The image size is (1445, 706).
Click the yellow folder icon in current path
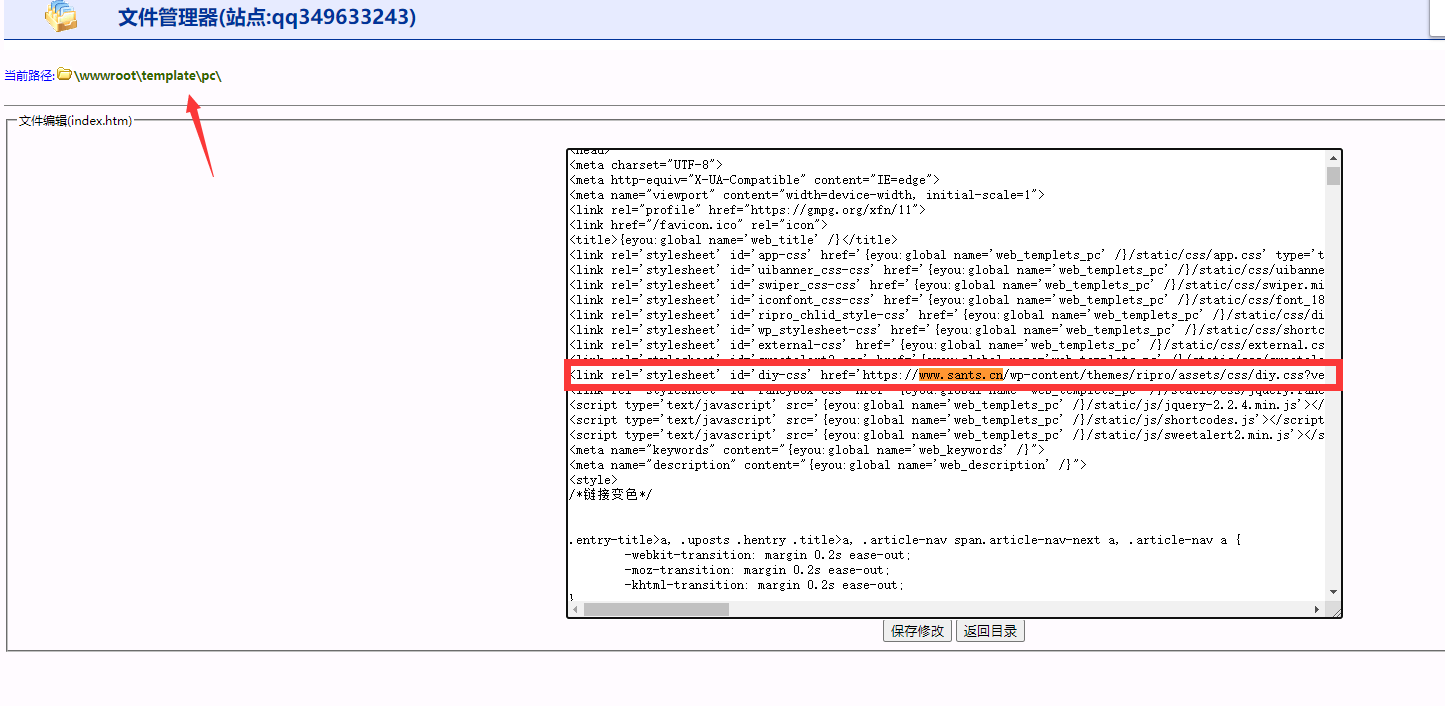(x=65, y=75)
